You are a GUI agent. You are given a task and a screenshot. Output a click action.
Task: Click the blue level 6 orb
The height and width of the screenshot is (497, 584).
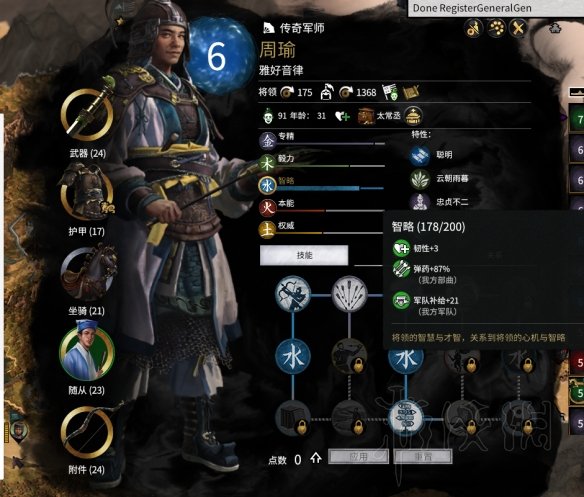(x=219, y=56)
